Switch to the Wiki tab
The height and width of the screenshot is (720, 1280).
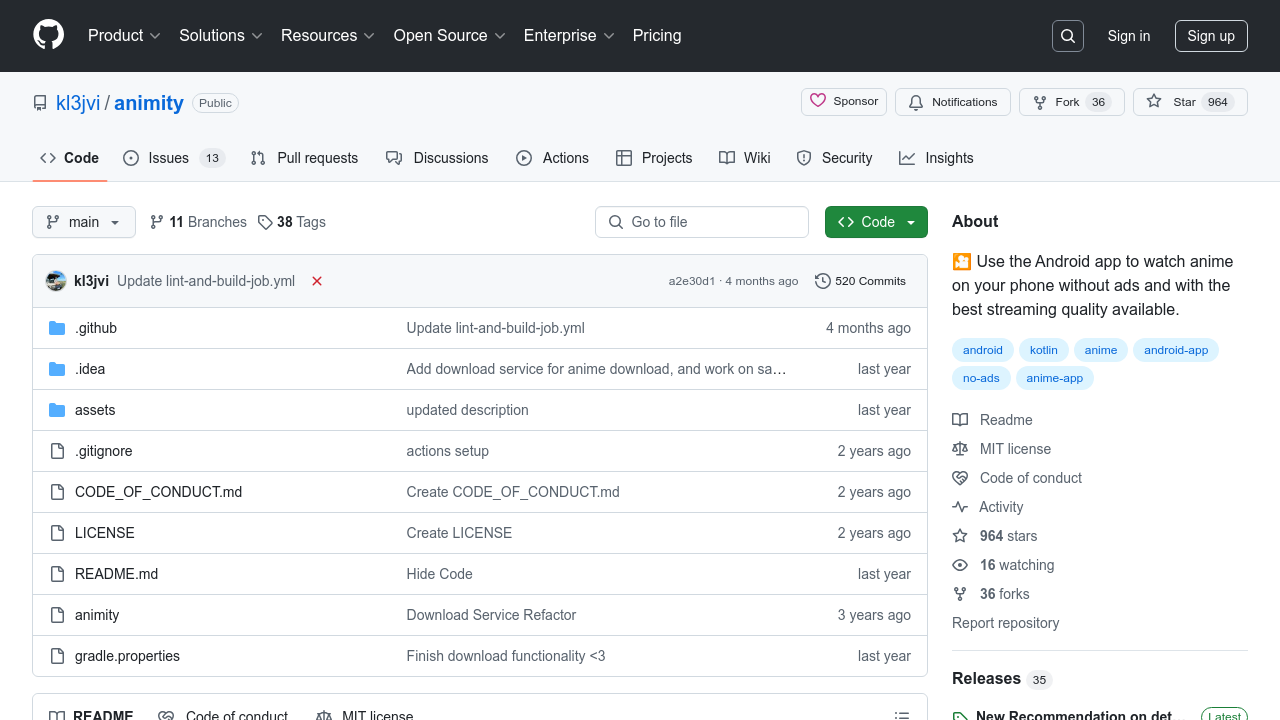745,158
